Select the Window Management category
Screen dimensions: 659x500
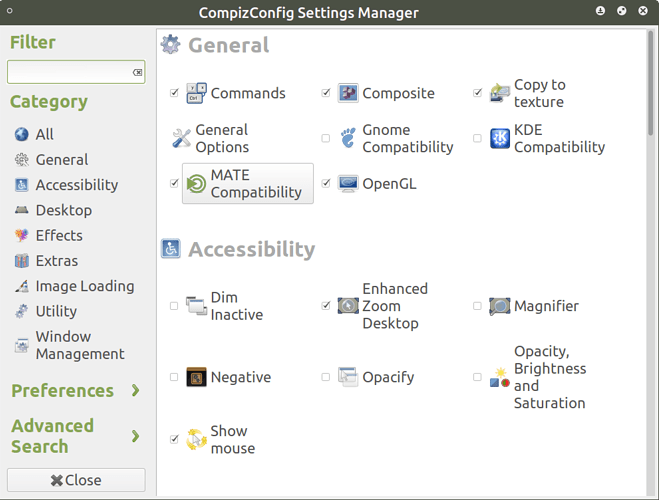point(70,345)
